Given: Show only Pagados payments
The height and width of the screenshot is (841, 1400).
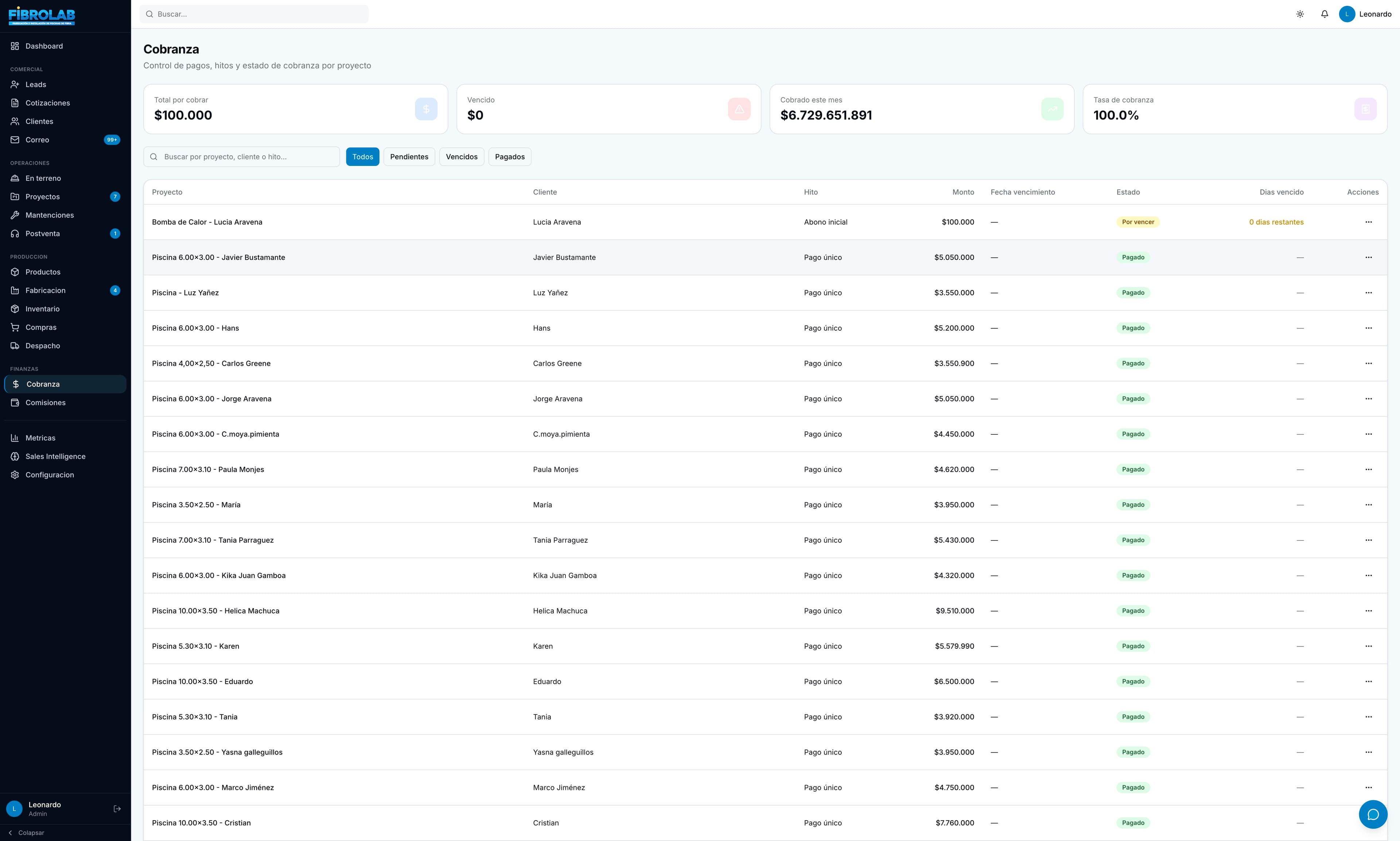Looking at the screenshot, I should tap(510, 157).
